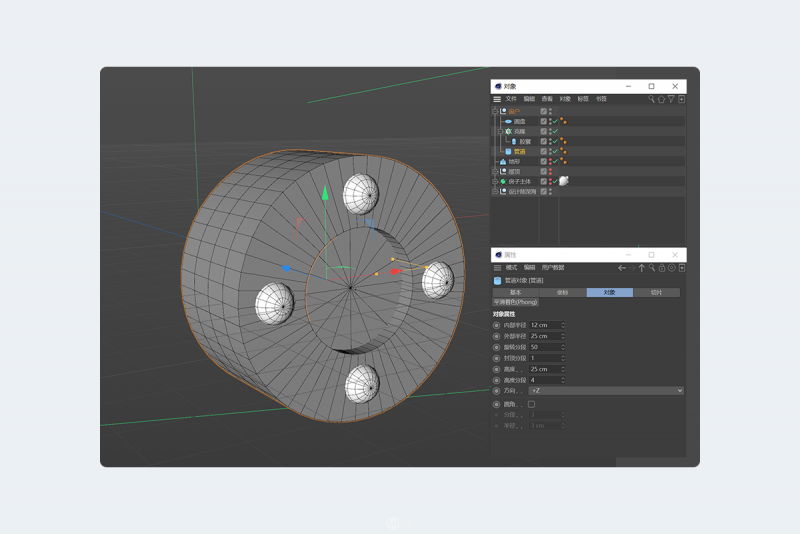Toggle the green checkmark for 管道 object

[x=555, y=151]
